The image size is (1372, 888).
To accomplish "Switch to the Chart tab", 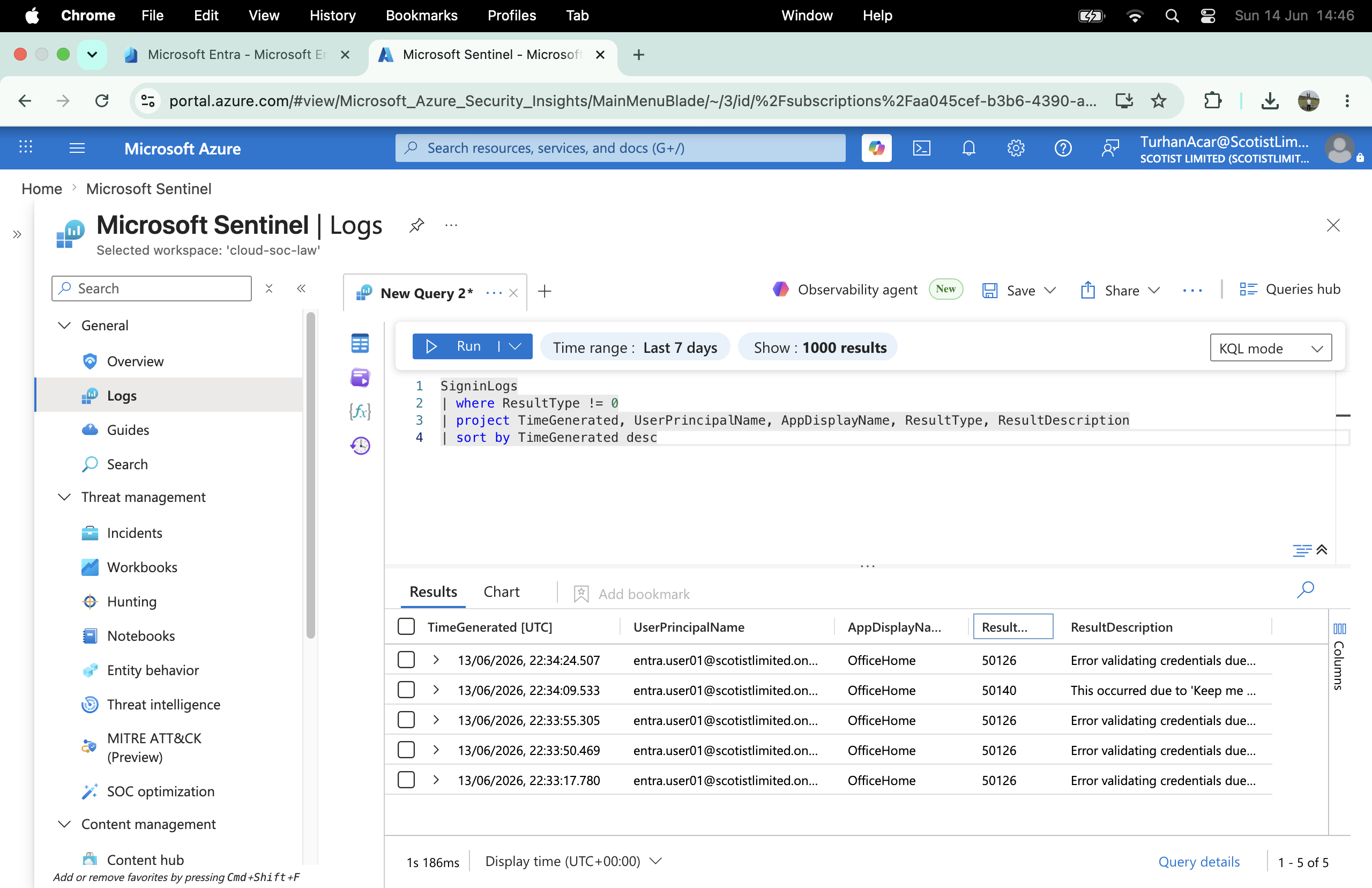I will [x=501, y=591].
